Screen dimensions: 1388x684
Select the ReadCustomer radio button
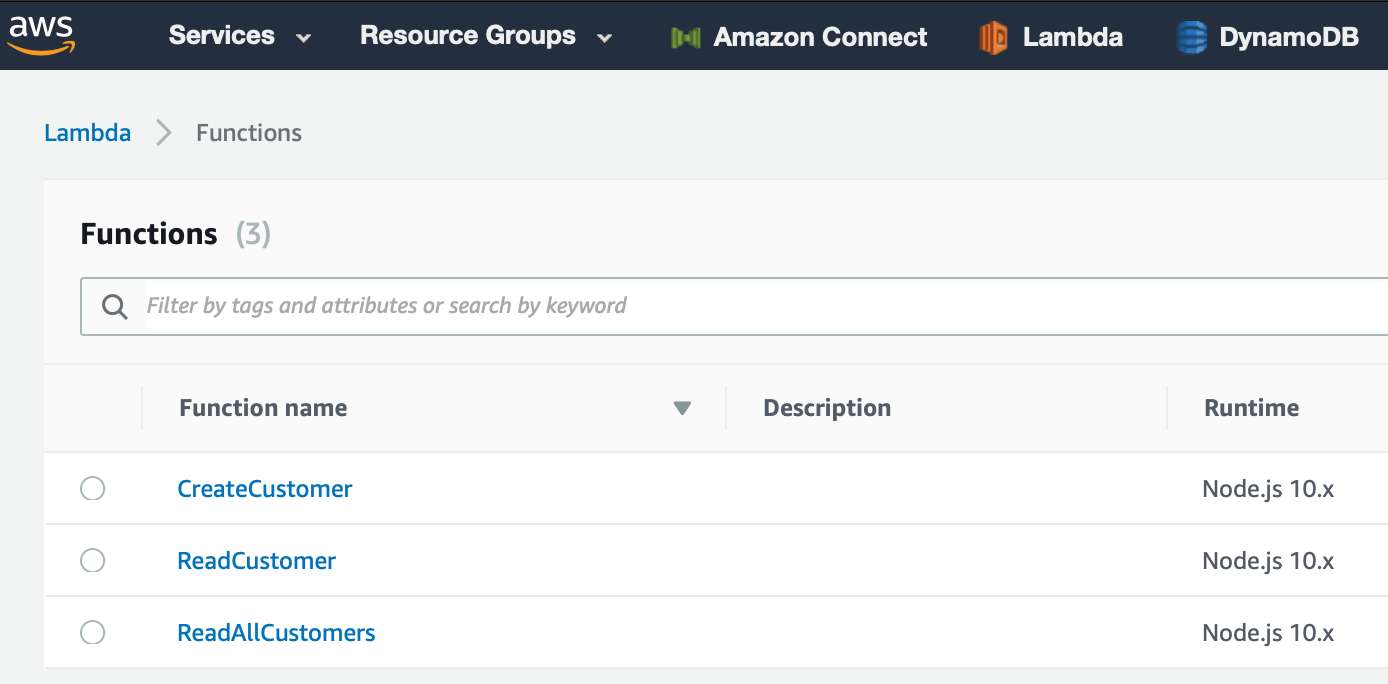pos(92,560)
